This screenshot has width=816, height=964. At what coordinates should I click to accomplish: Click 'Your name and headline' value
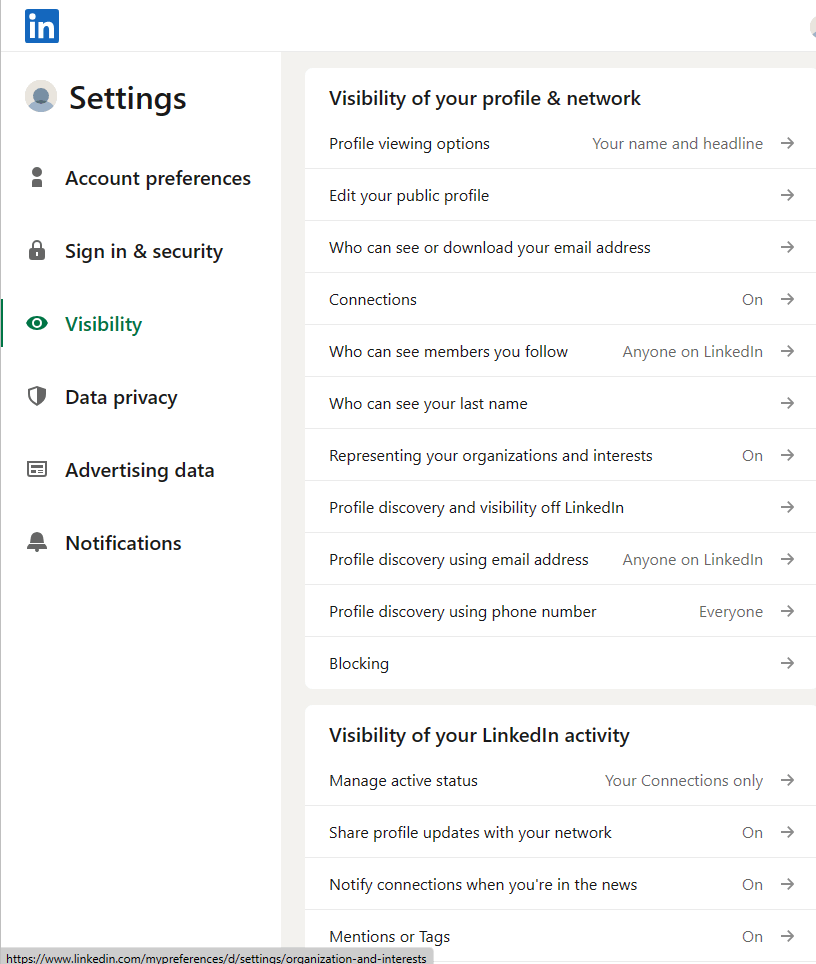(x=677, y=144)
